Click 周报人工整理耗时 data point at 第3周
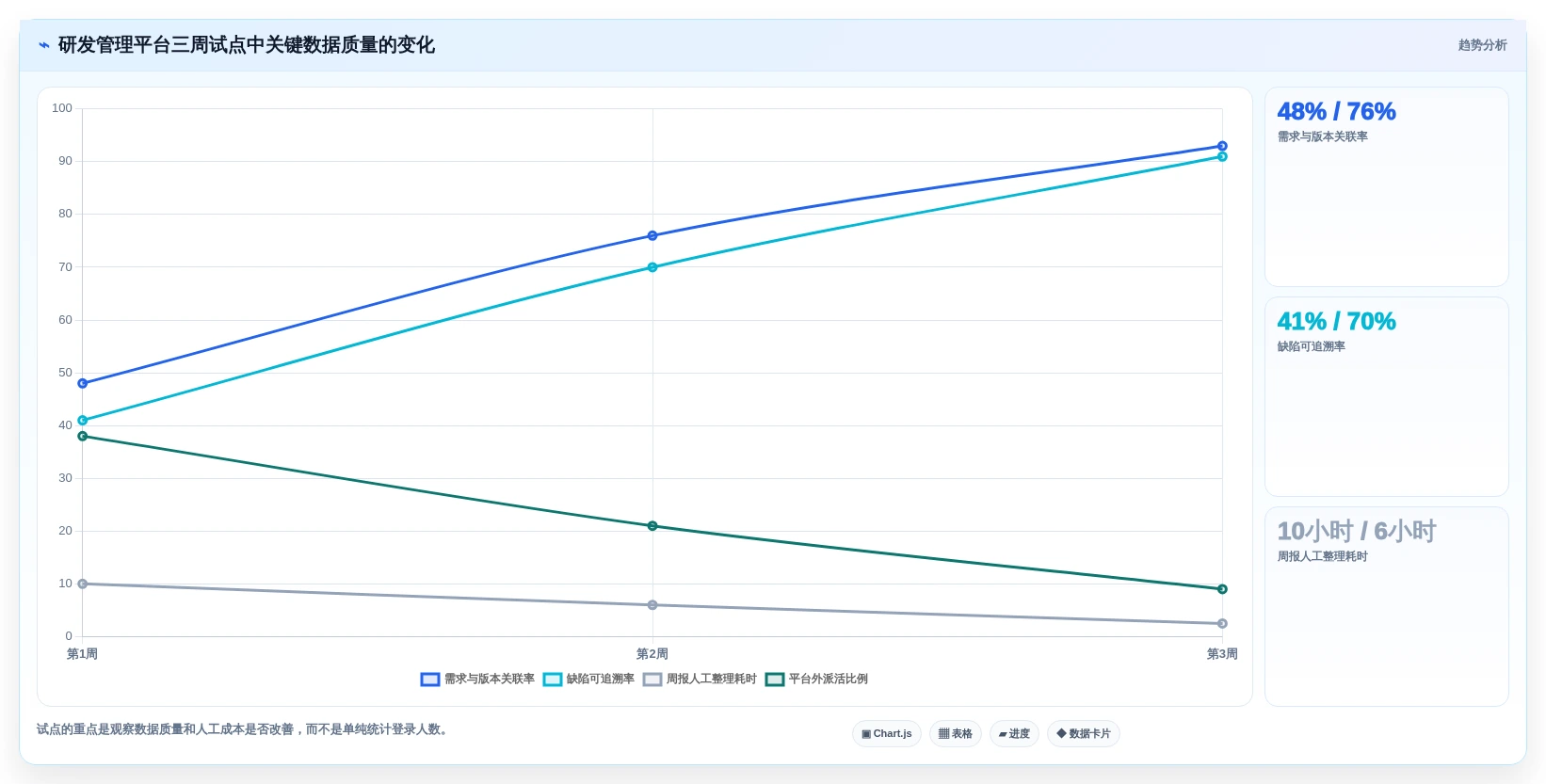 point(1222,624)
